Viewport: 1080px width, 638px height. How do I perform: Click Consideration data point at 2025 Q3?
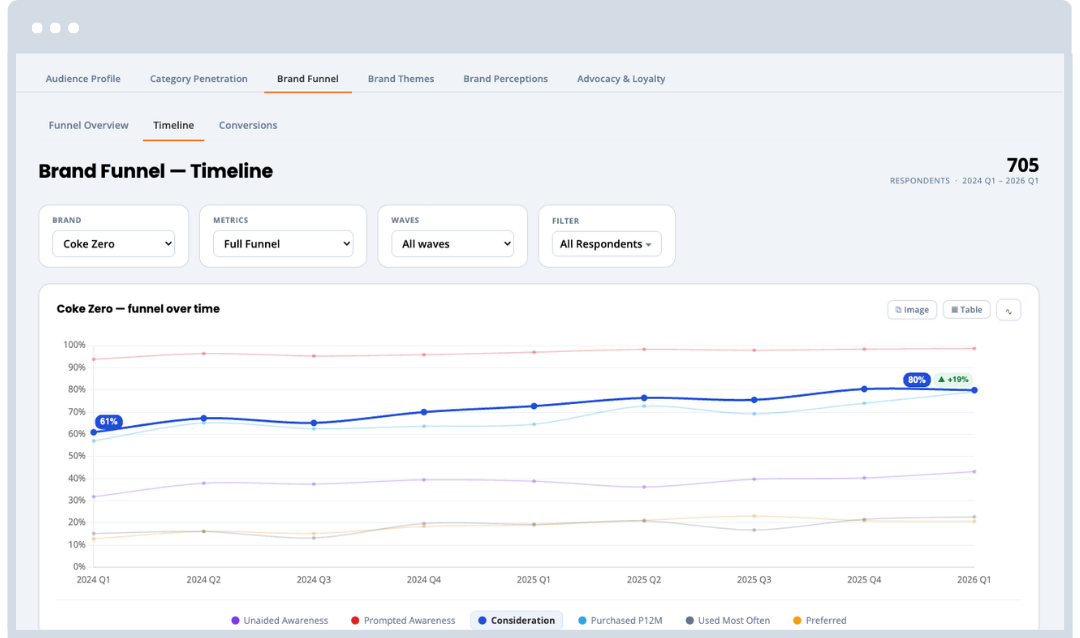[754, 400]
